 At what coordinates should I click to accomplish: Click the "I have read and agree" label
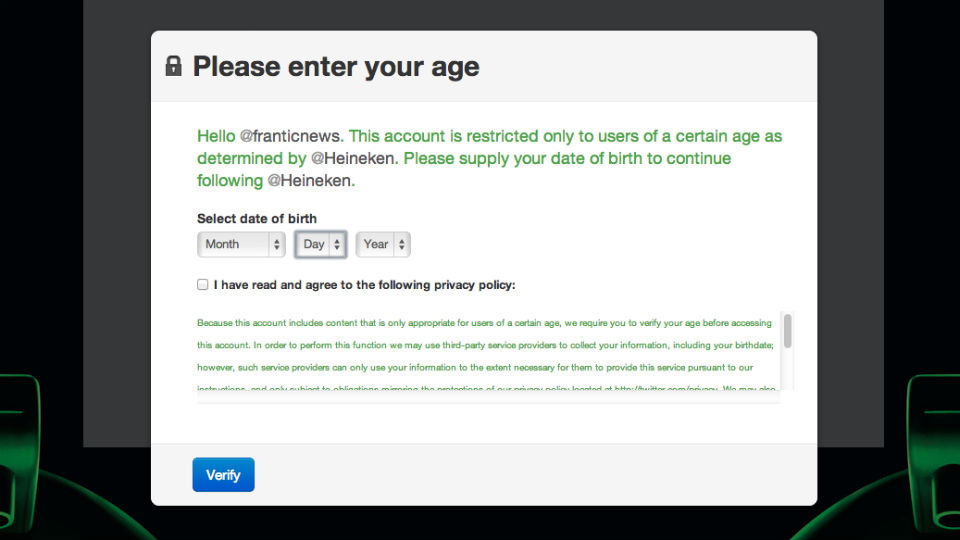point(364,285)
